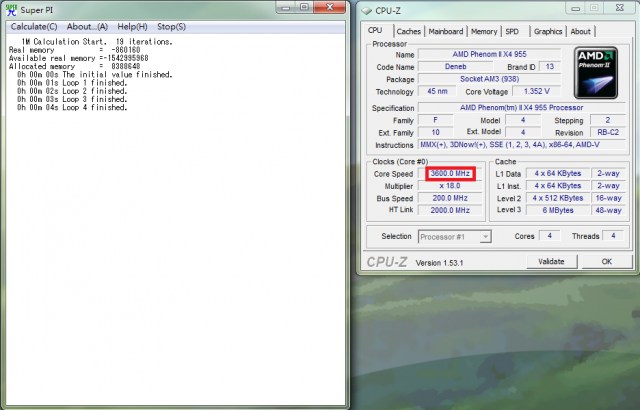
Task: Click the Code Name value Deneb
Action: [x=456, y=66]
